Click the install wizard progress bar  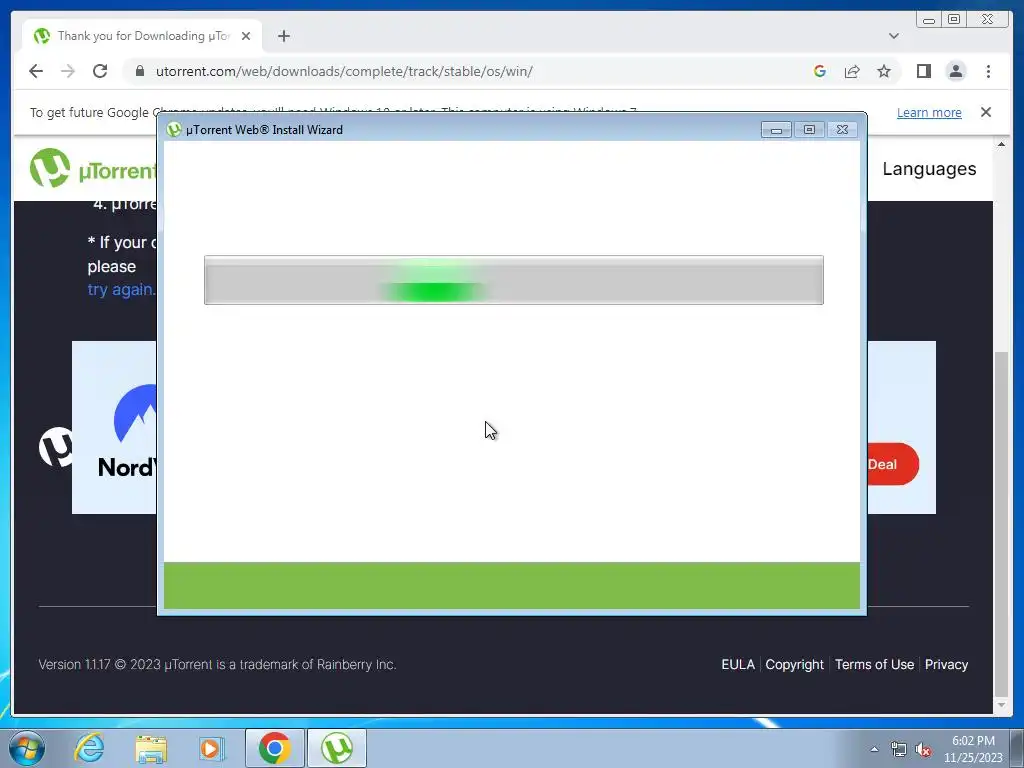point(514,280)
